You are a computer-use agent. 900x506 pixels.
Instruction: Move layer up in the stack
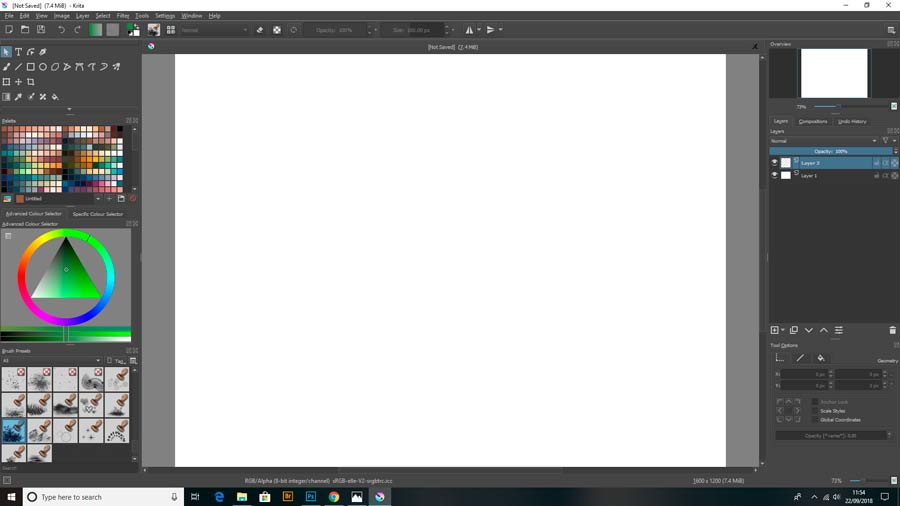click(824, 330)
